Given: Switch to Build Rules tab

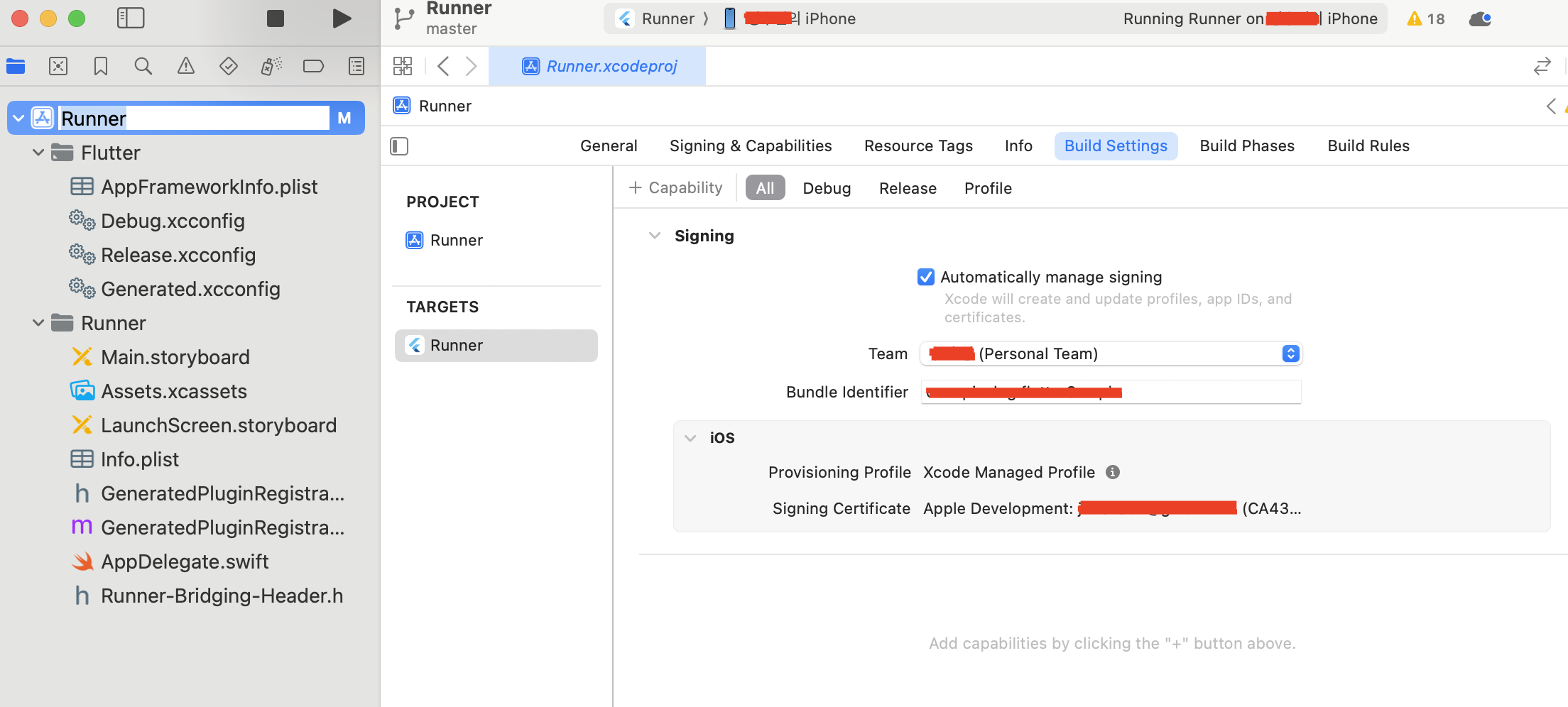Looking at the screenshot, I should coord(1368,146).
